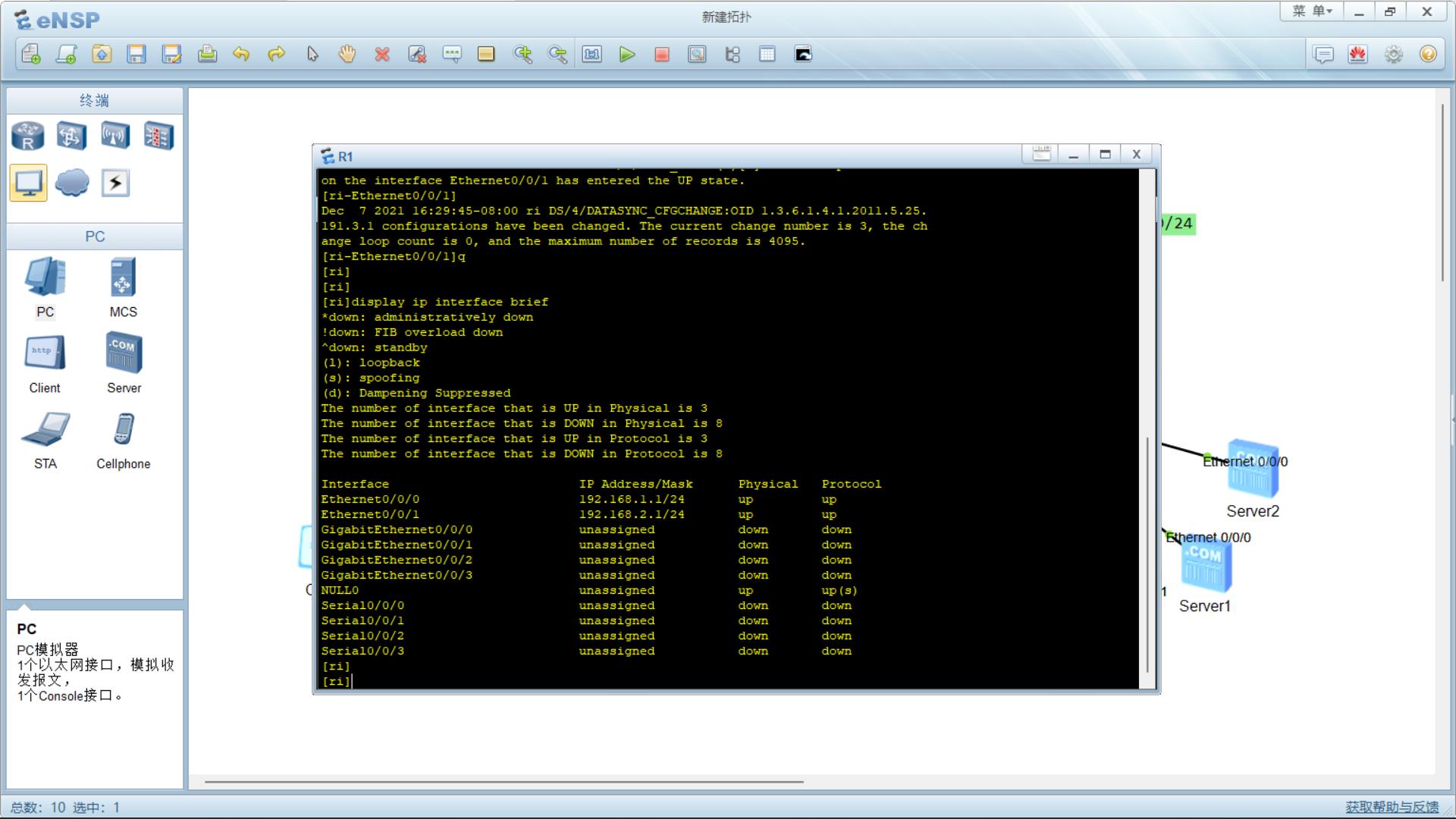Click the New Sample Topology icon

(x=67, y=54)
